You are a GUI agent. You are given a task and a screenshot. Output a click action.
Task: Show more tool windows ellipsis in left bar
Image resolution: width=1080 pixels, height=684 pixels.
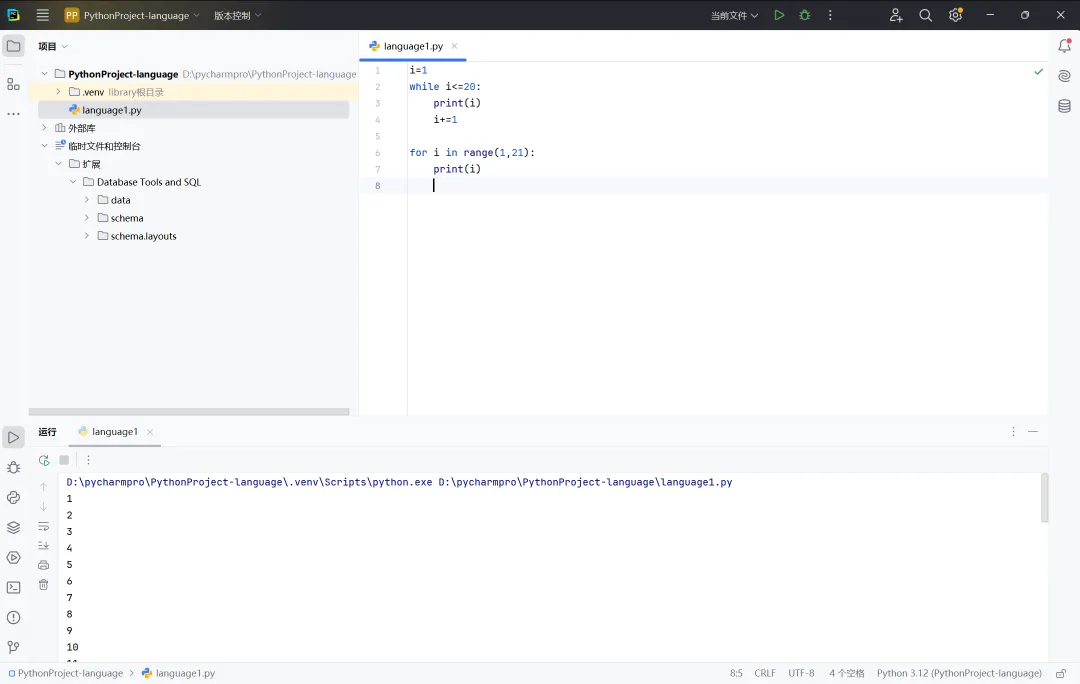(13, 114)
